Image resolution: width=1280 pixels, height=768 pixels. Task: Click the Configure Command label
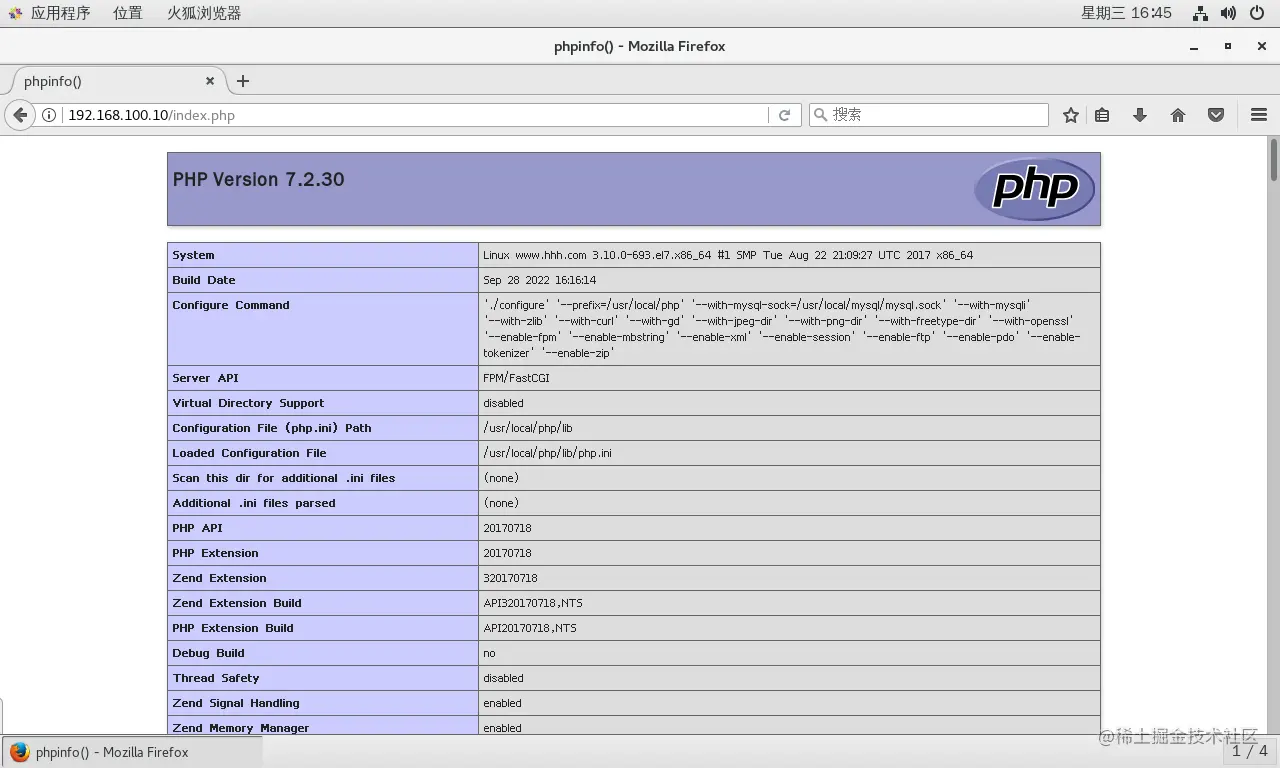231,305
